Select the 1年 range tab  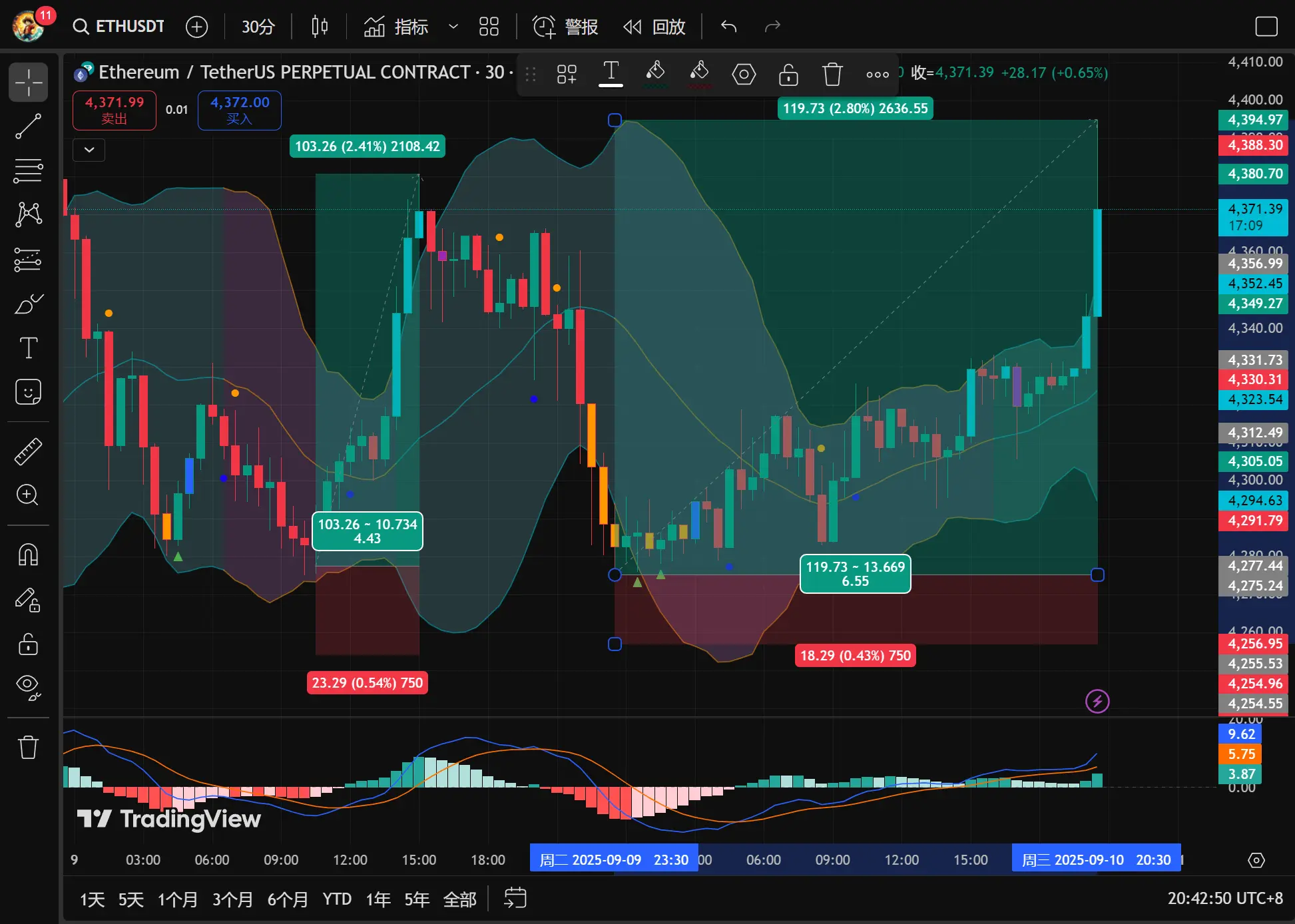click(378, 899)
